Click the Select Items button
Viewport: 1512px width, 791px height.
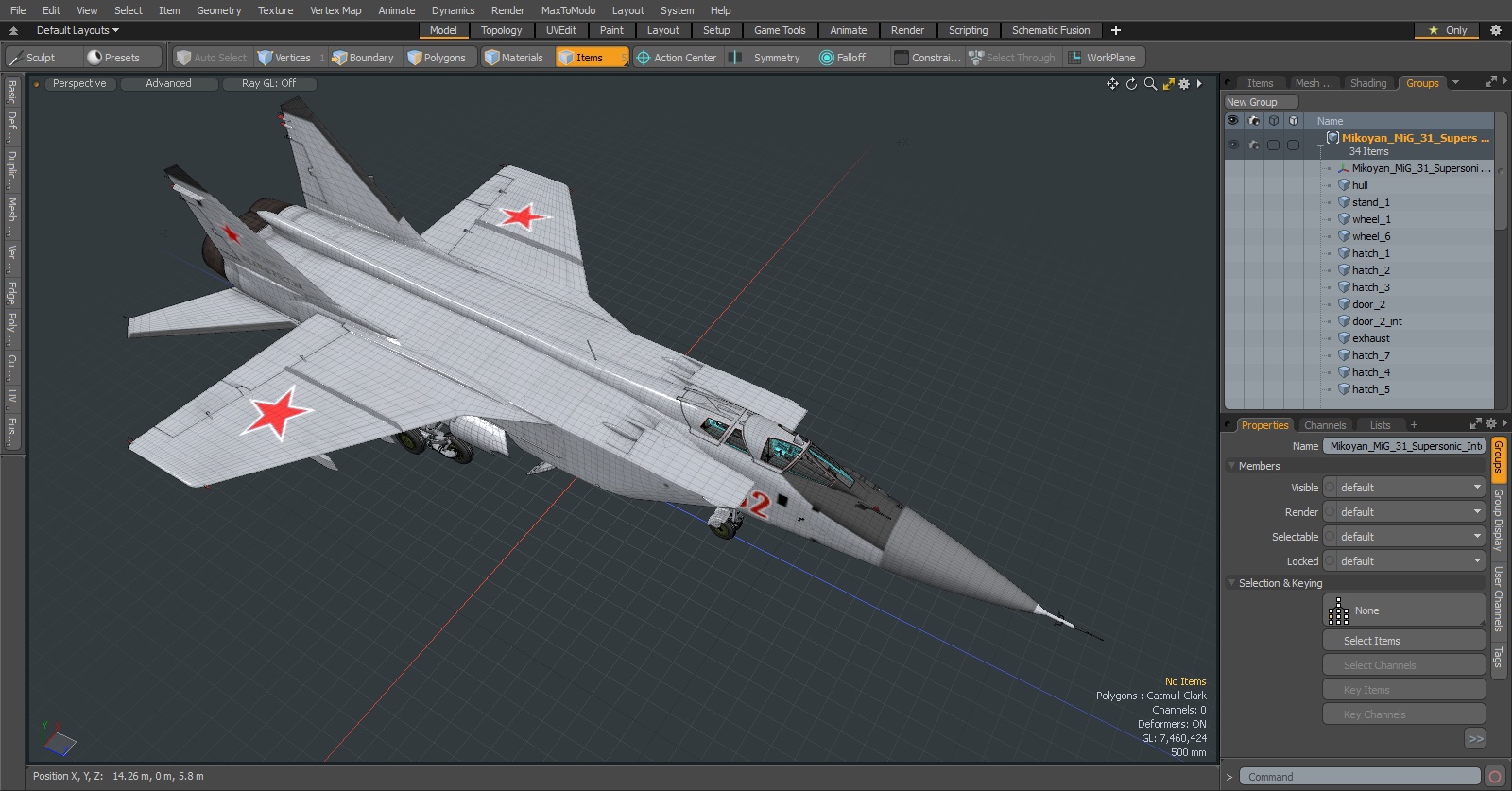point(1404,641)
